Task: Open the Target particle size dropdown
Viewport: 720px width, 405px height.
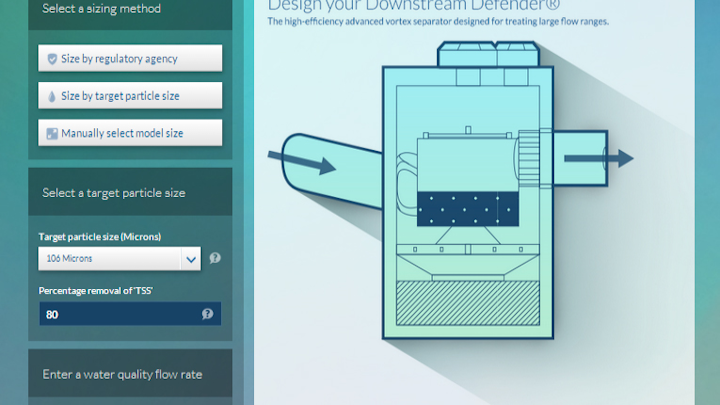Action: pos(119,259)
